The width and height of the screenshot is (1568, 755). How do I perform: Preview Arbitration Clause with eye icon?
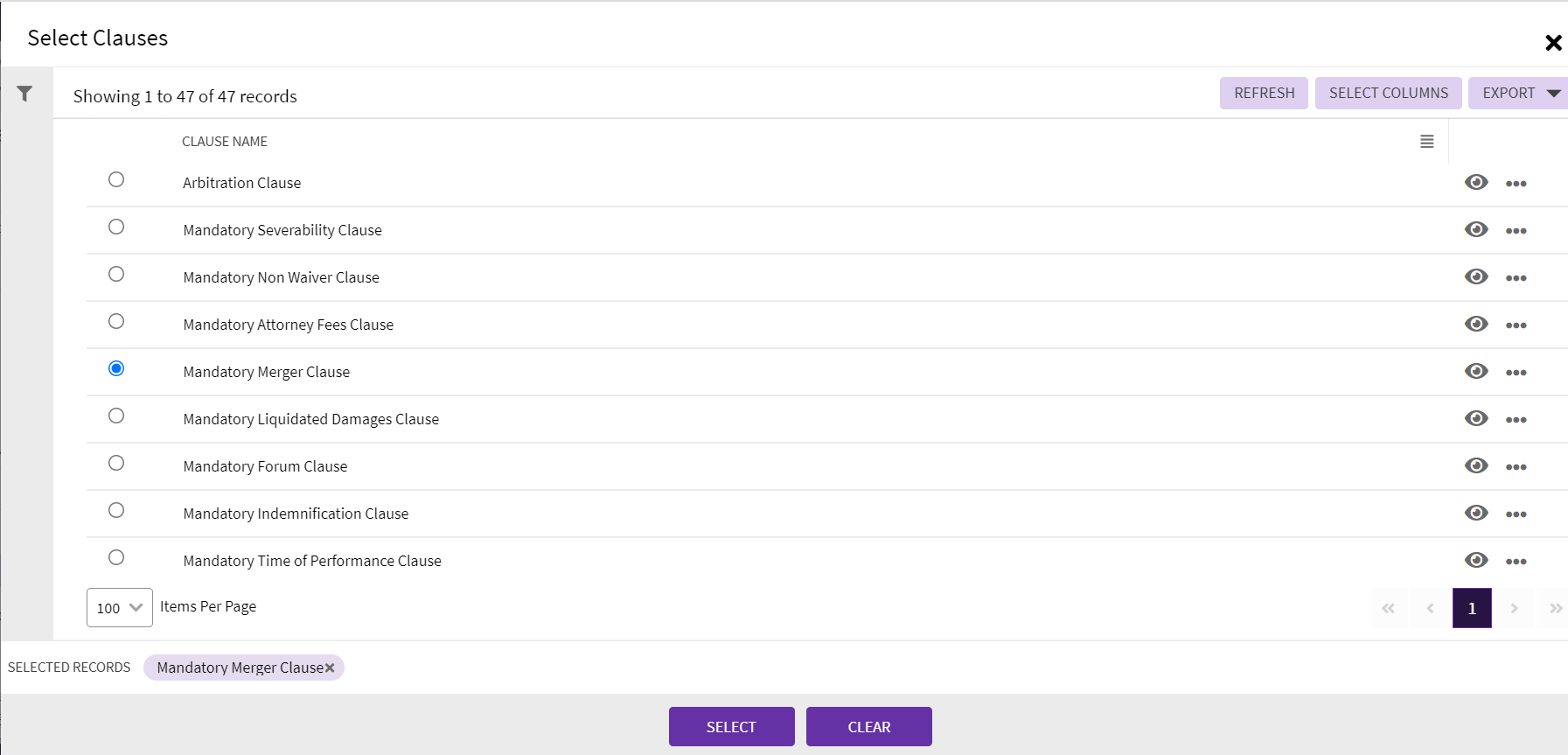click(1476, 182)
